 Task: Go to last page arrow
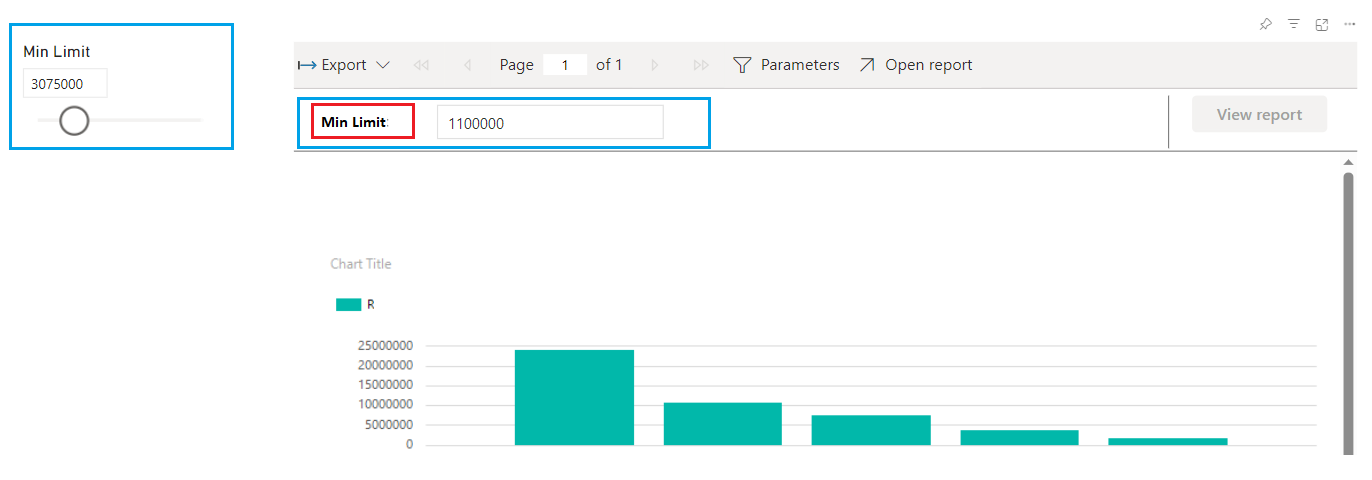click(x=701, y=65)
